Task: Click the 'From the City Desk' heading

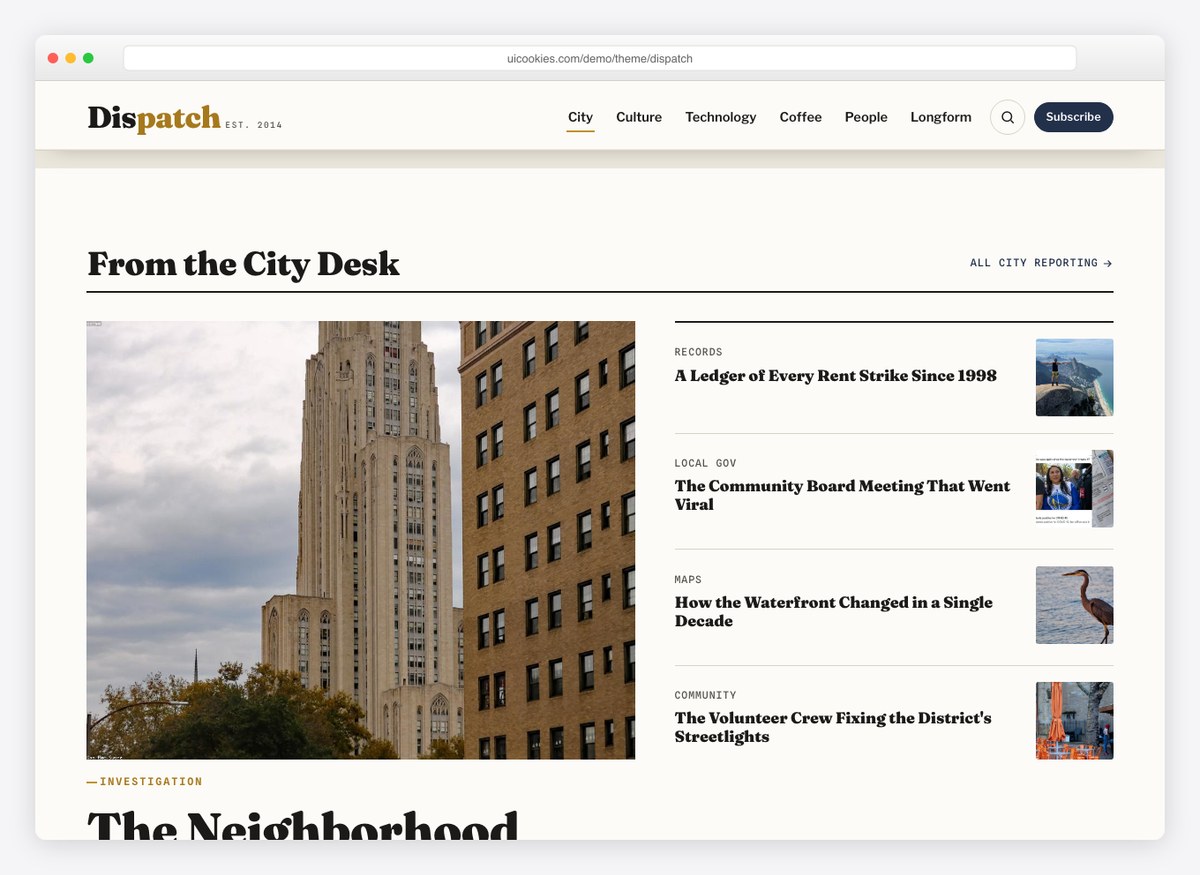Action: [243, 264]
